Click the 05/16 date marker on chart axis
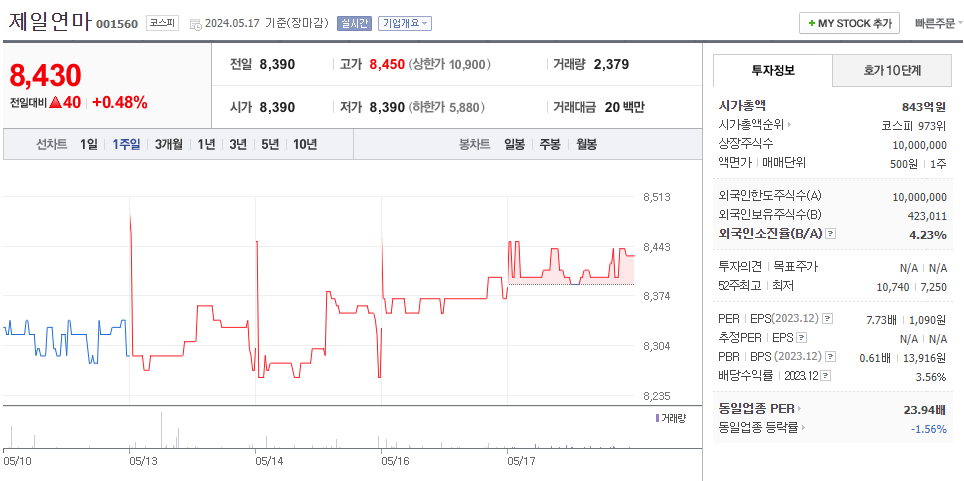Viewport: 964px width, 481px height. coord(397,460)
